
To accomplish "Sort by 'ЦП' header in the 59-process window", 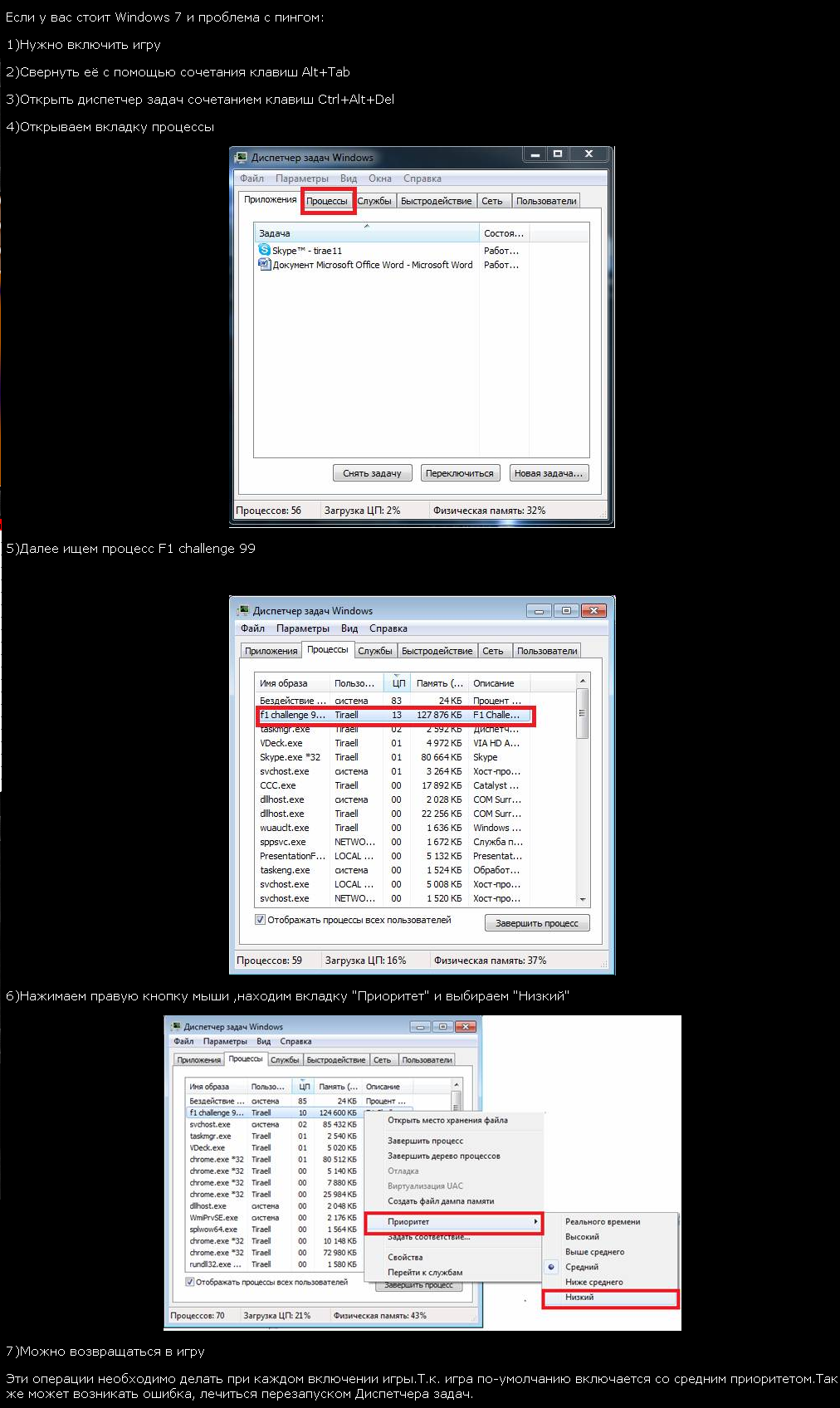I will click(x=398, y=683).
